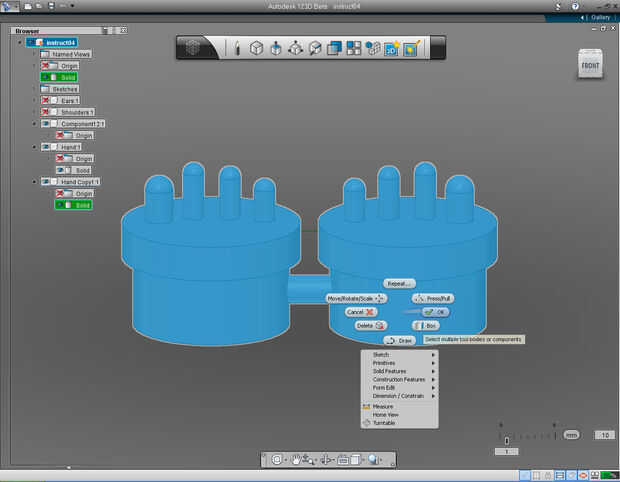
Task: Expand the Named Views folder
Action: 34,54
